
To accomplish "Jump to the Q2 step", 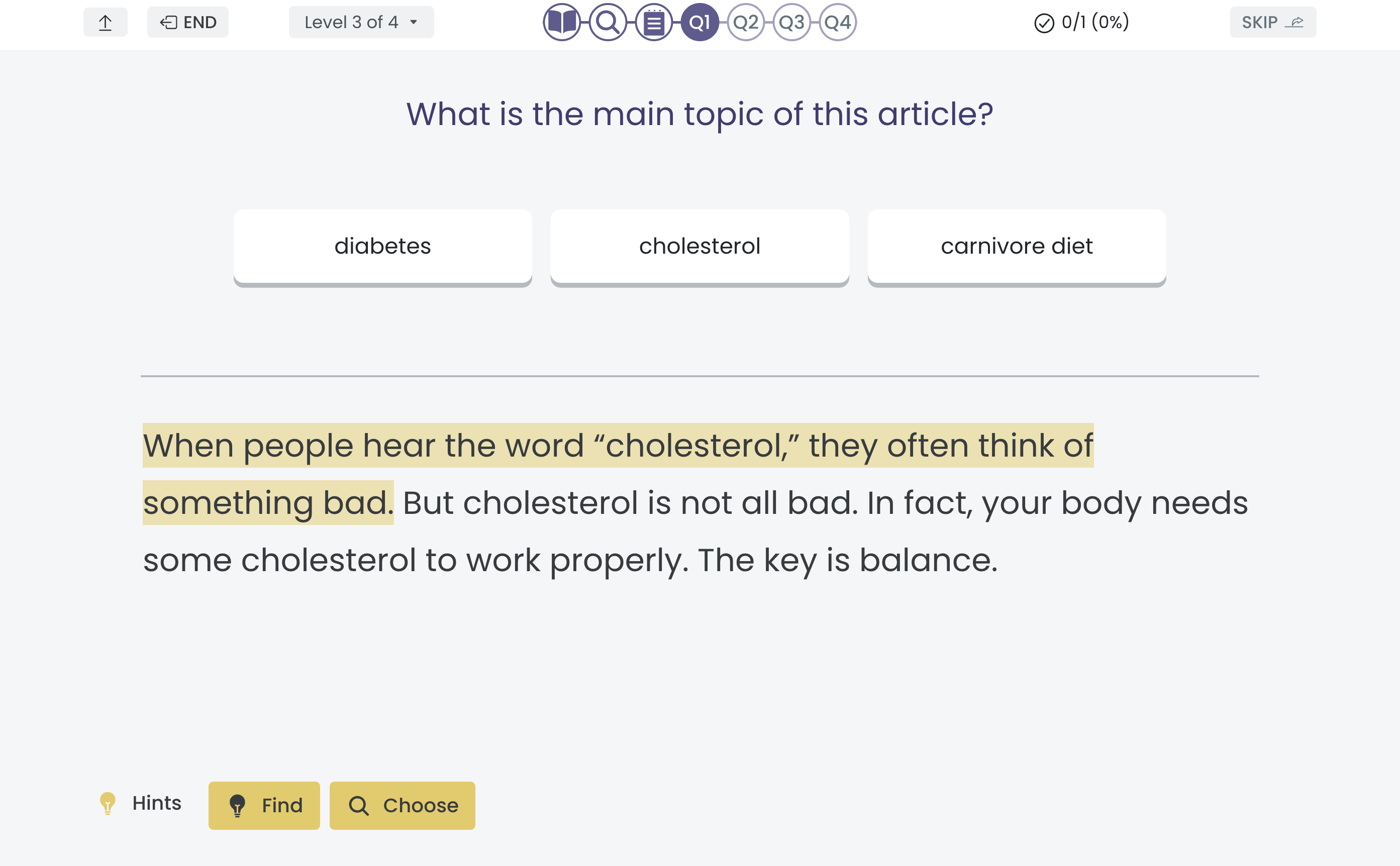I will [745, 22].
